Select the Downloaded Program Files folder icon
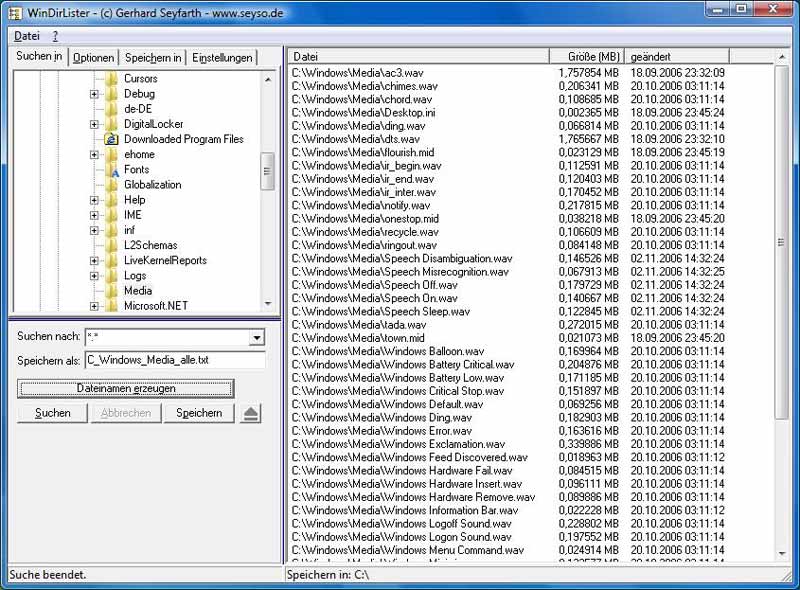Screen dimensions: 800x590 [x=112, y=139]
